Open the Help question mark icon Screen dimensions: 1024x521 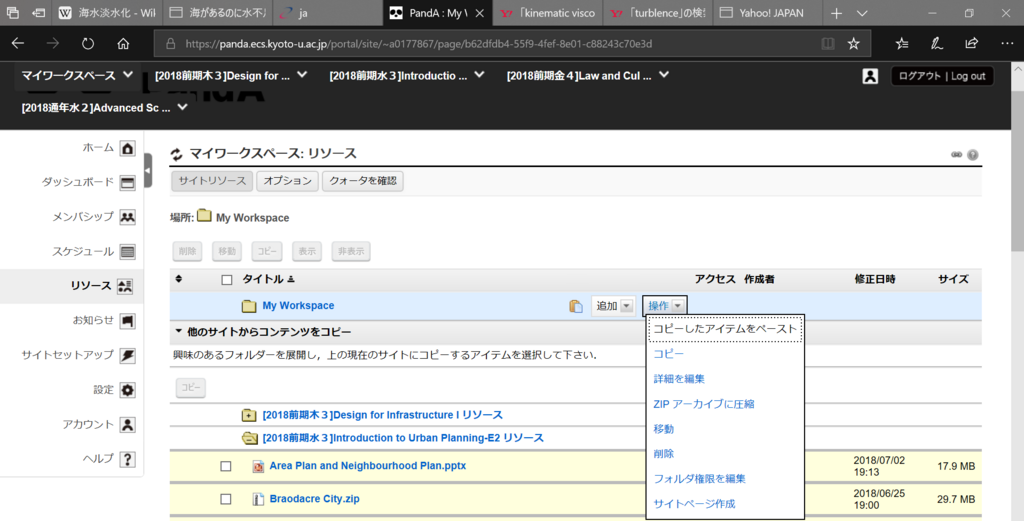(127, 459)
